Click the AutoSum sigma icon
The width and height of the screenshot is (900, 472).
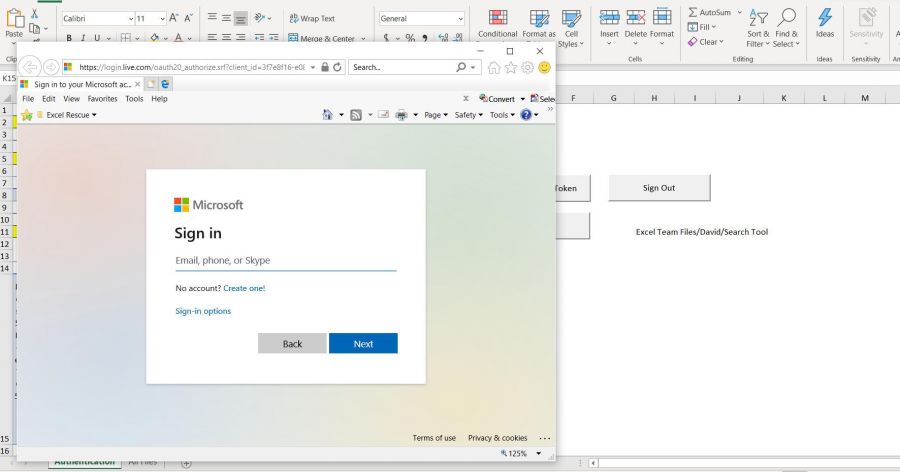click(693, 12)
